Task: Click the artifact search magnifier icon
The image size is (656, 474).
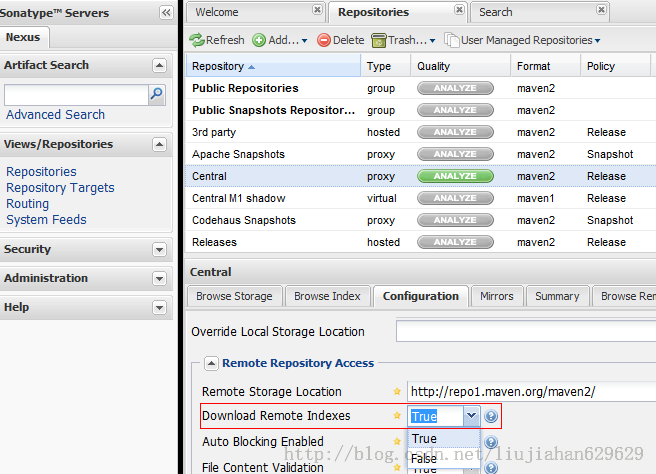Action: [157, 95]
